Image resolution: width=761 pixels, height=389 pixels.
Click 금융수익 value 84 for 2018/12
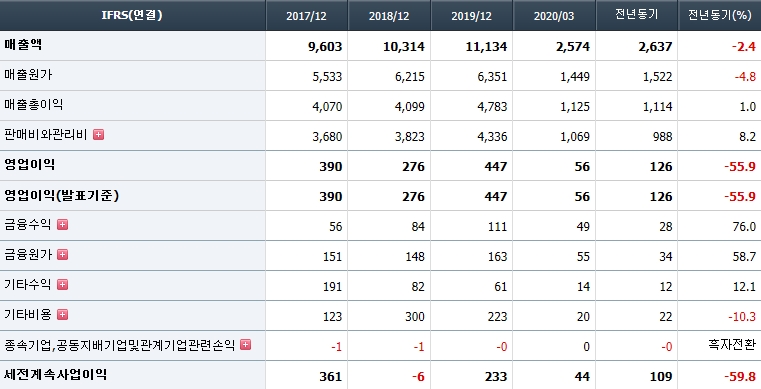[x=417, y=227]
